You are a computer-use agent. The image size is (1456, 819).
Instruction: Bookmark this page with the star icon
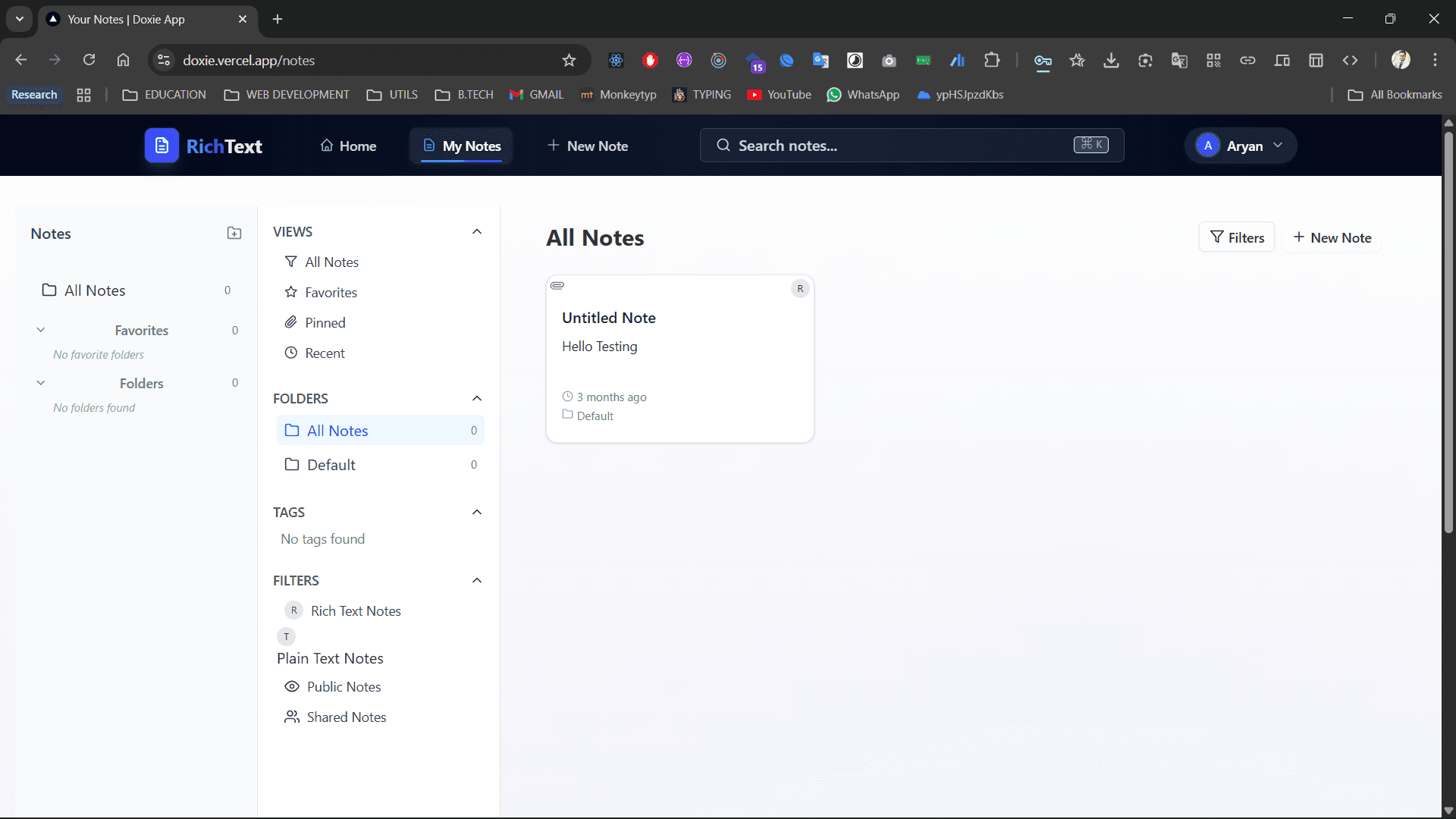click(x=569, y=61)
